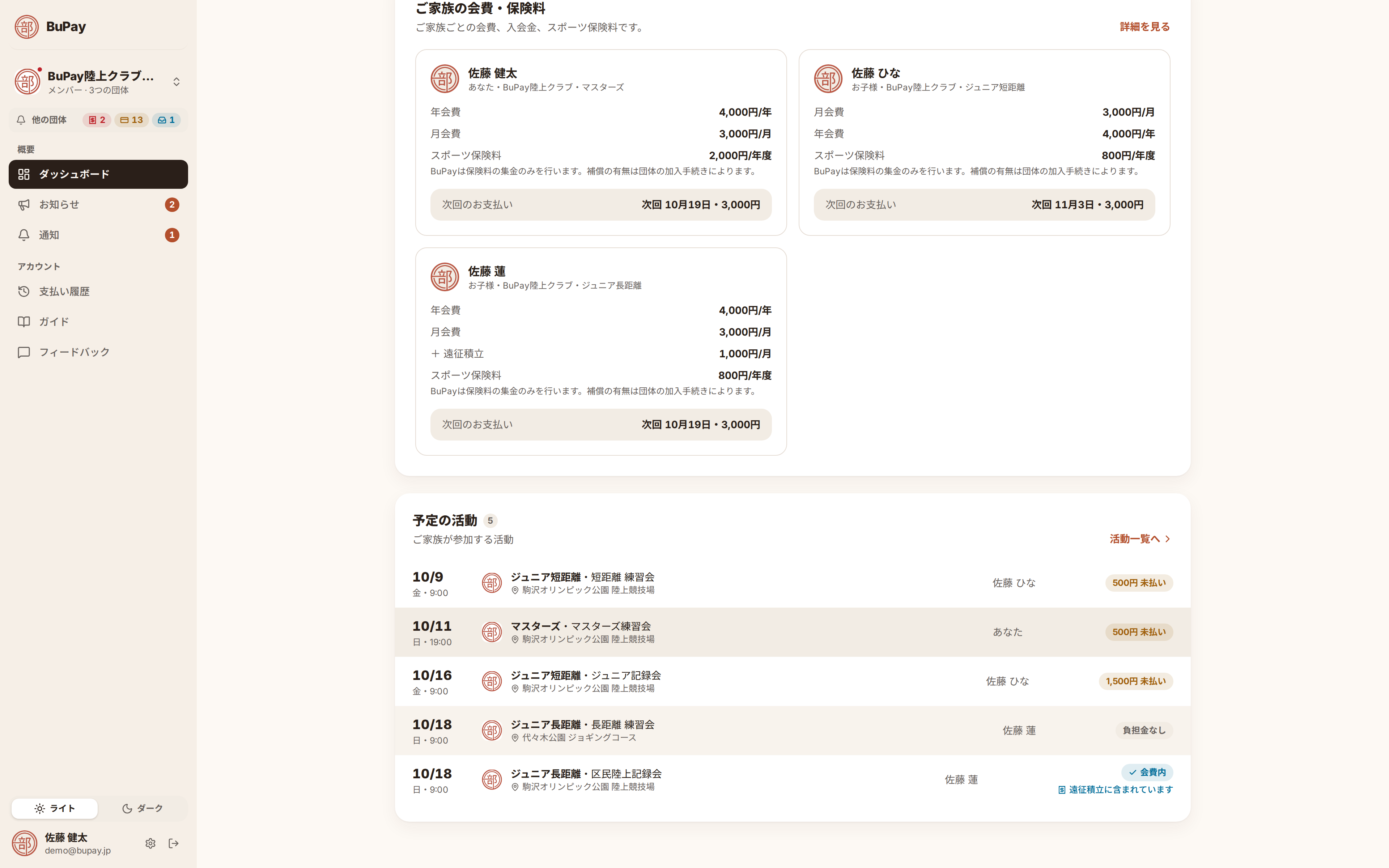Click 500円 未払い badge for 10/9 activity
This screenshot has width=1389, height=868.
(x=1139, y=583)
